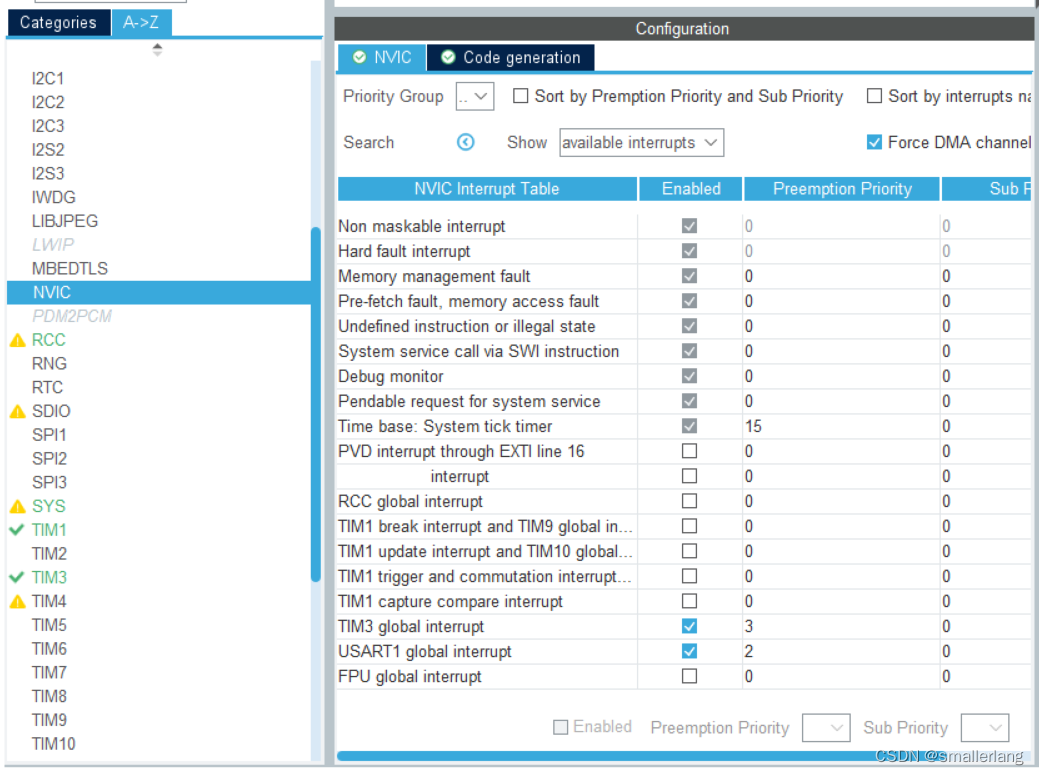Toggle Sort by interrupts names checkbox
Viewport: 1039px width, 775px height.
point(875,97)
